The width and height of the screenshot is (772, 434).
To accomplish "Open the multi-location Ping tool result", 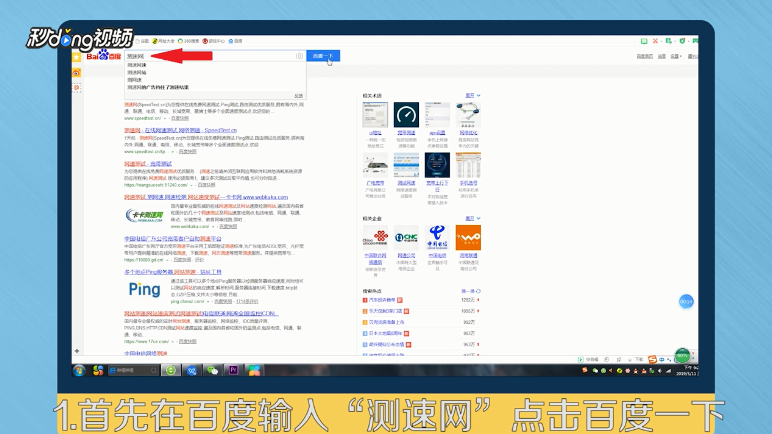I will [173, 272].
